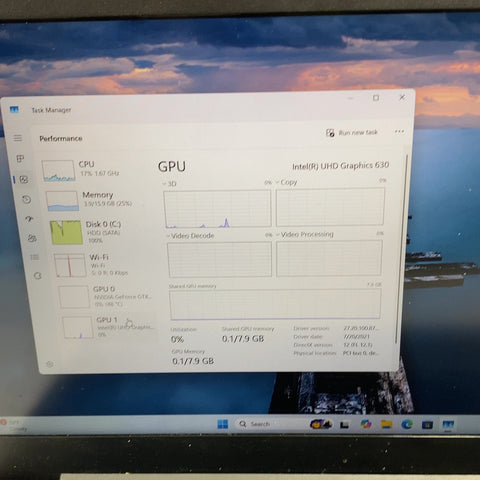This screenshot has width=480, height=480.
Task: Click the Physical location value
Action: pyautogui.click(x=361, y=353)
